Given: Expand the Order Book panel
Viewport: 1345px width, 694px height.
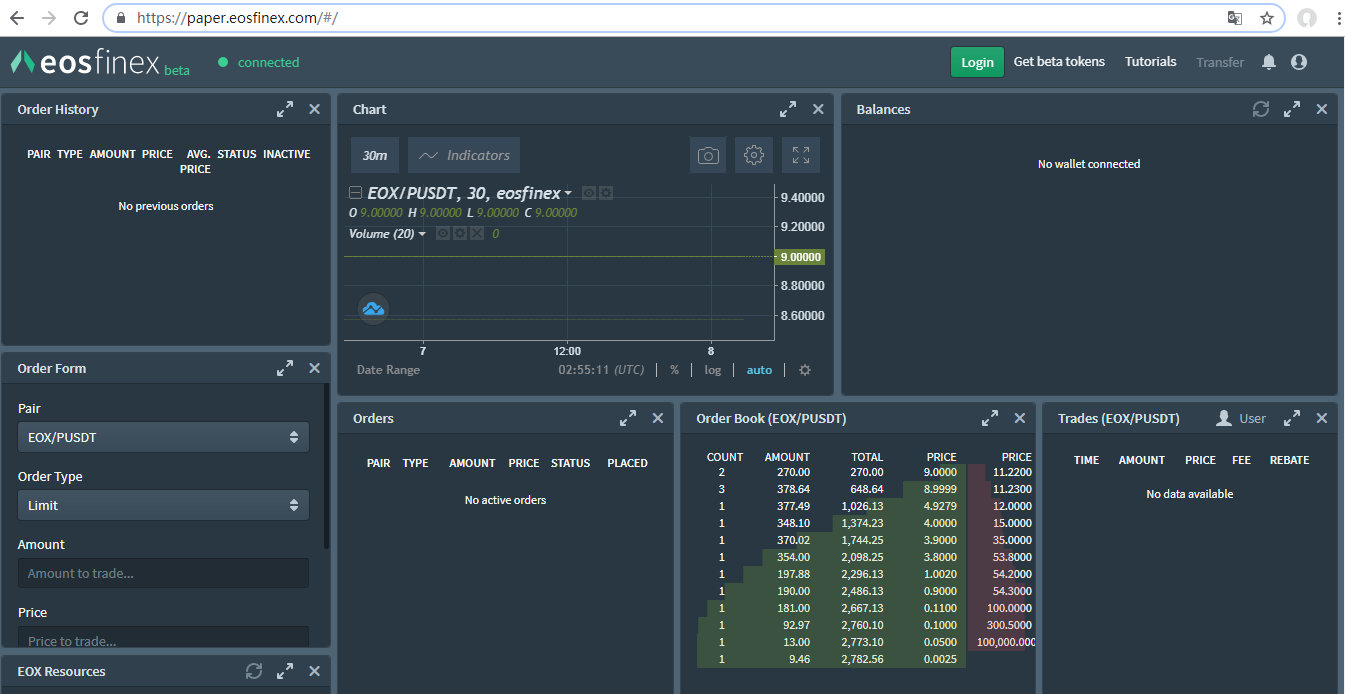Looking at the screenshot, I should click(990, 418).
